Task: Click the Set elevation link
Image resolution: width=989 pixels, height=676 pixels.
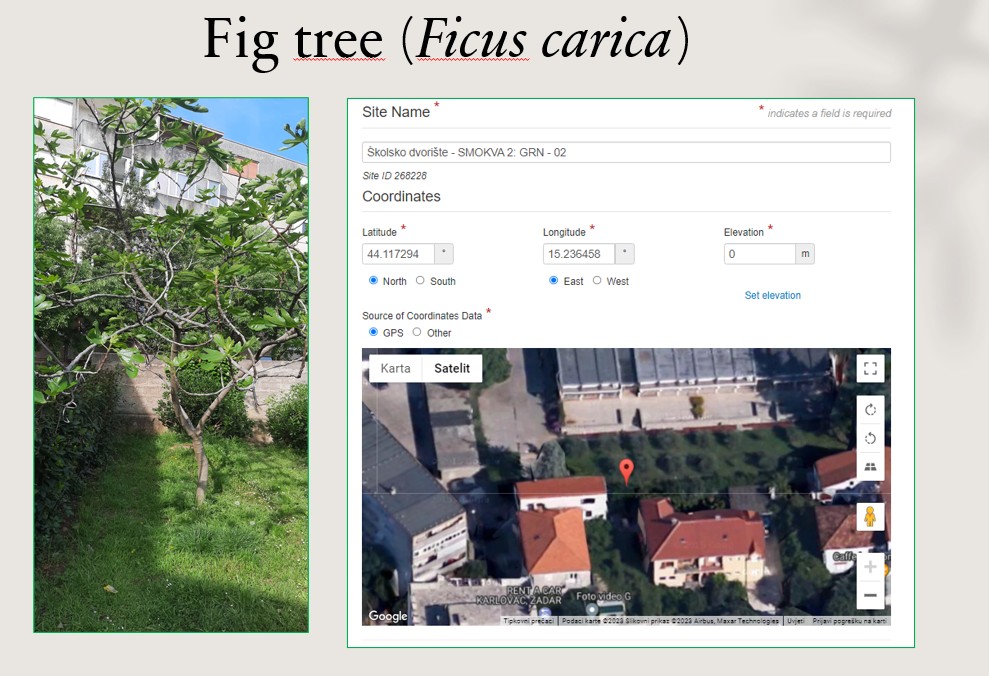Action: pyautogui.click(x=772, y=295)
